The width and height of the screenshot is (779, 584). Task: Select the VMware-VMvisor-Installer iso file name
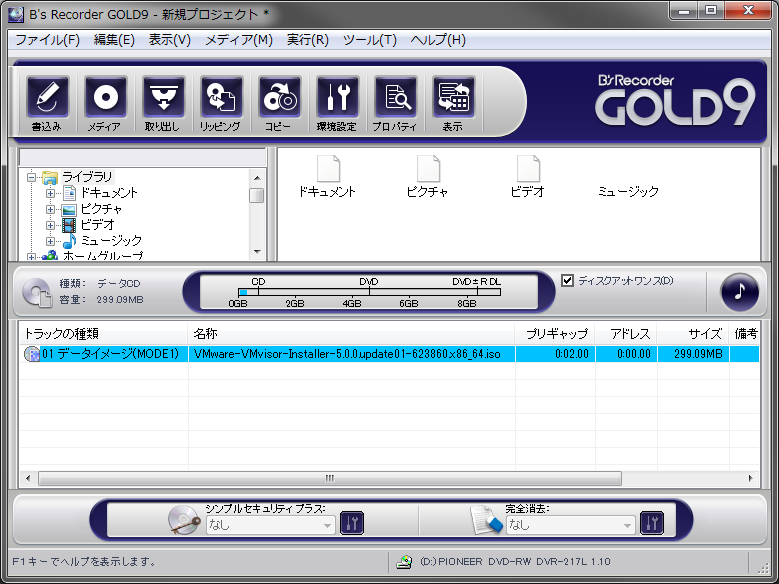click(347, 354)
